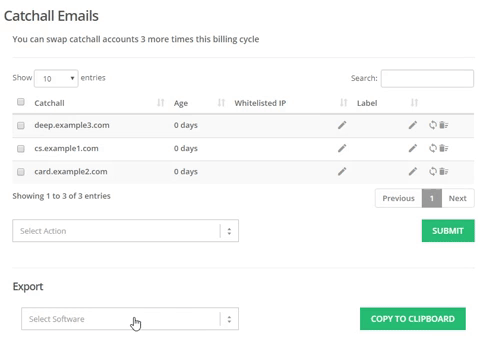480x364 pixels.
Task: Focus the Search input field
Action: (x=427, y=79)
